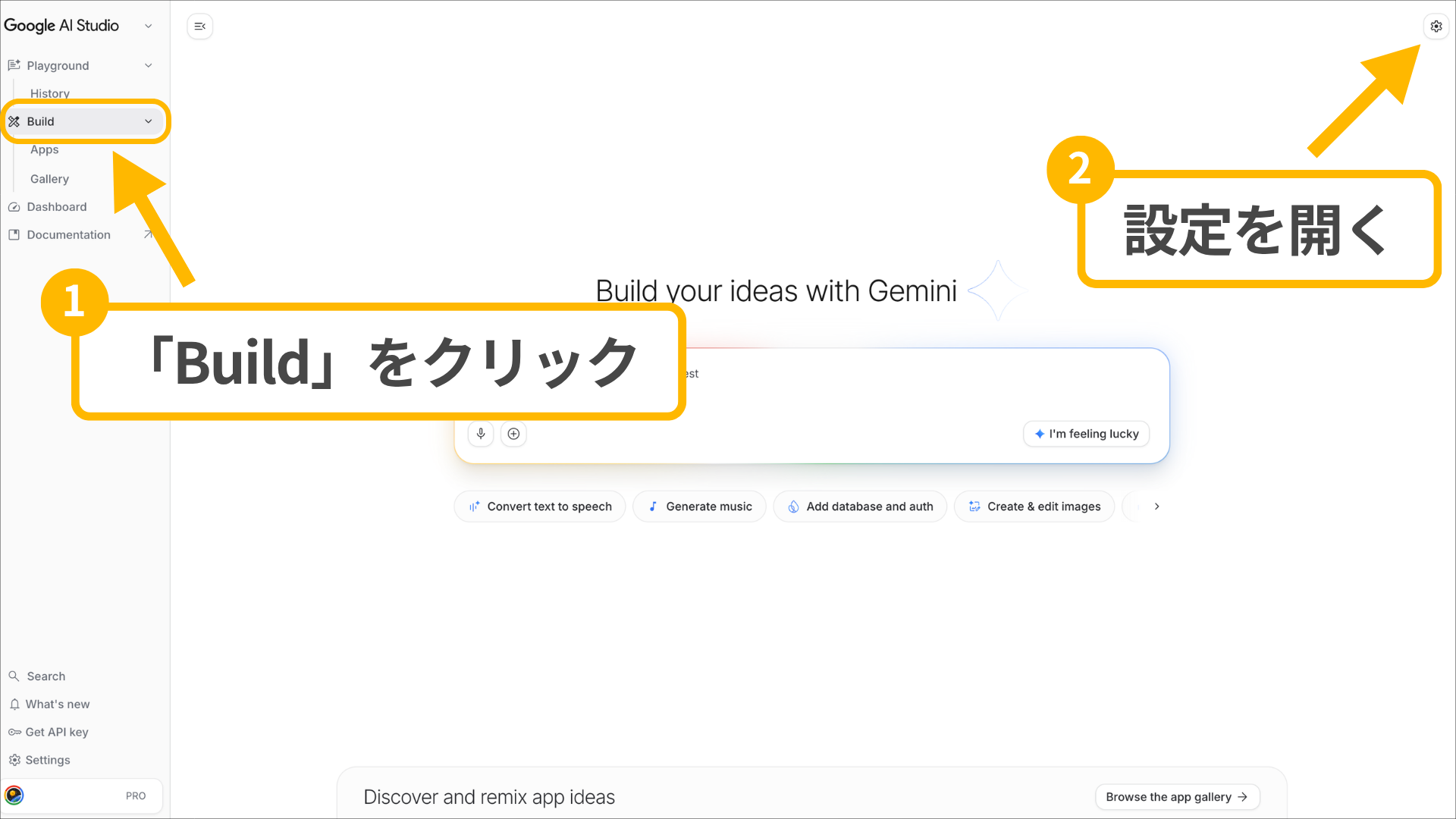Choose Create & edit images chip
Screen dimensions: 1456x819
coord(1034,507)
